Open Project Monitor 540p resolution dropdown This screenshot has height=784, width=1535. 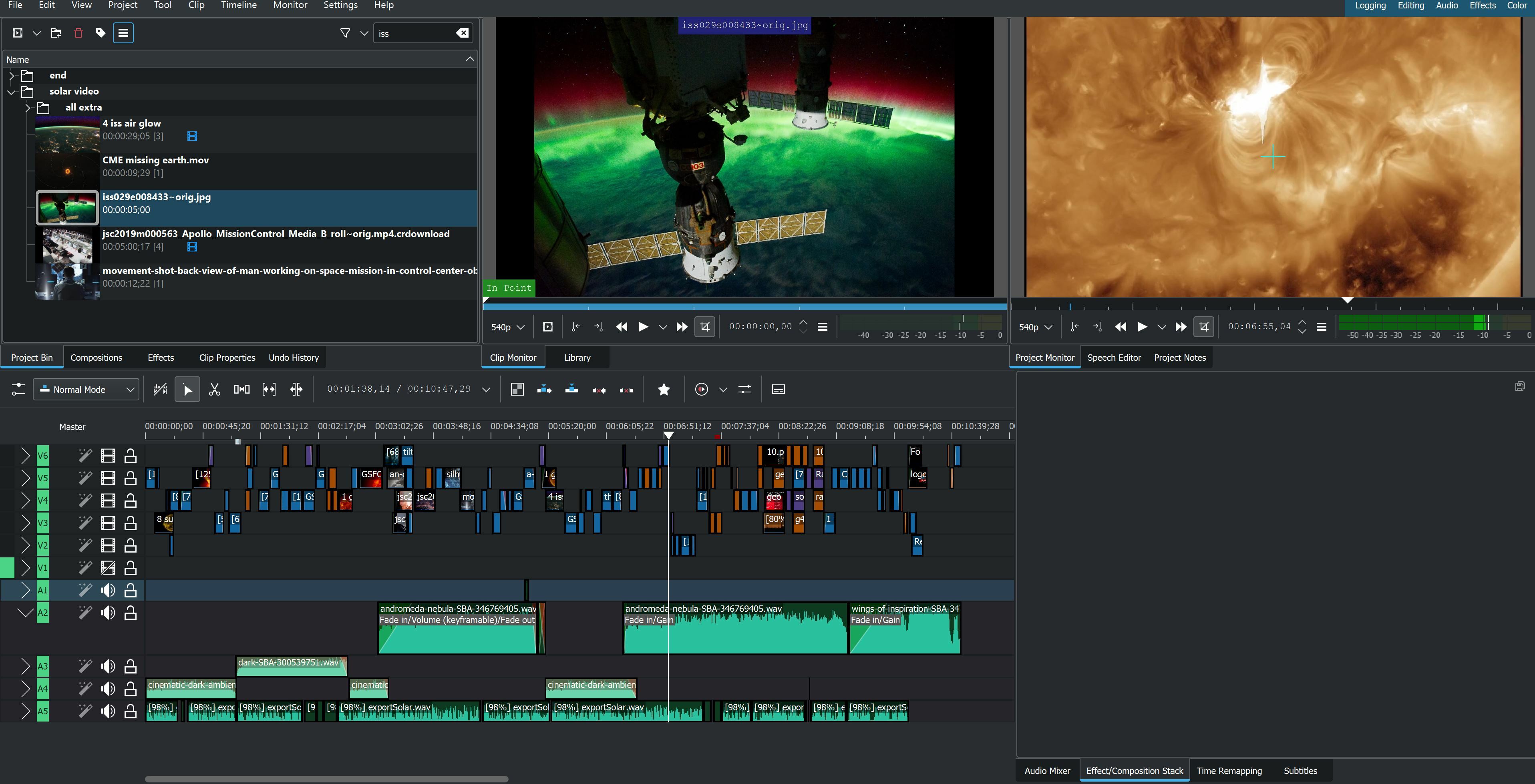(x=1036, y=327)
